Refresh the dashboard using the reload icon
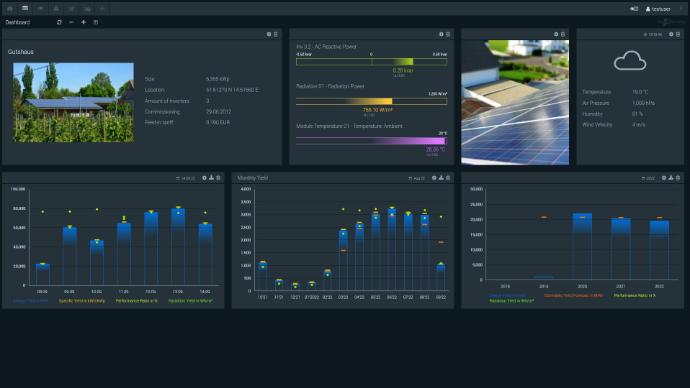This screenshot has width=690, height=388. coord(59,22)
